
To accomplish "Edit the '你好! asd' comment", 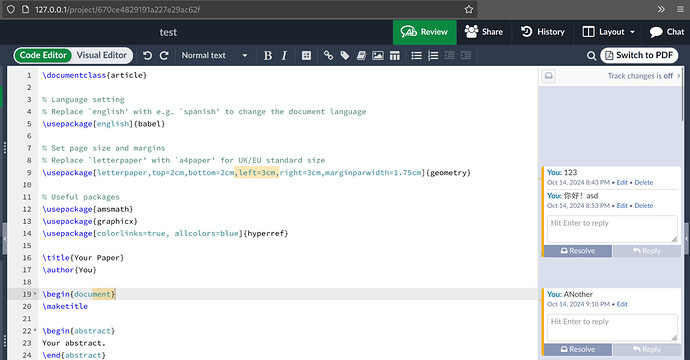I will [622, 206].
